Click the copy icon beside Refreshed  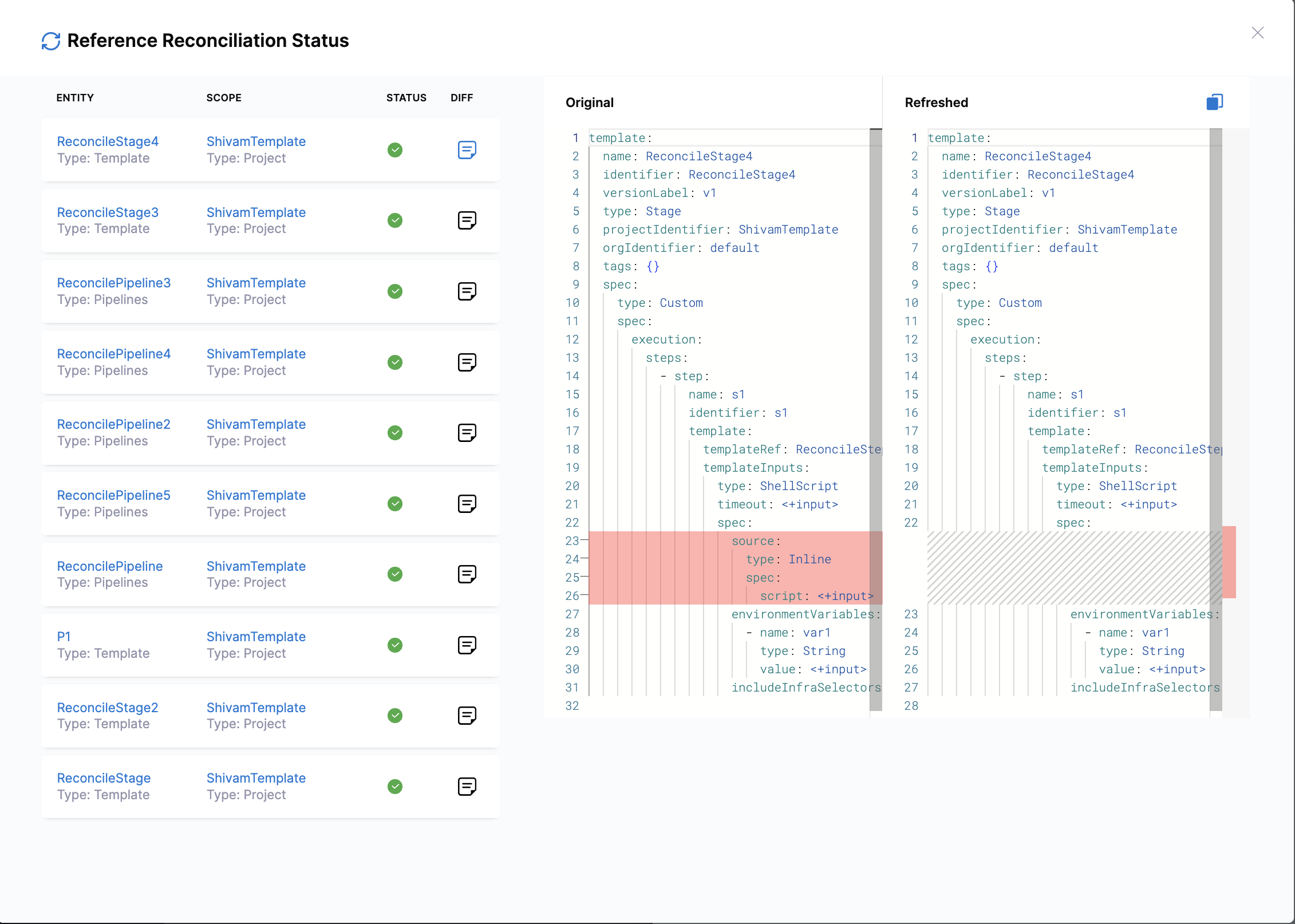1214,102
